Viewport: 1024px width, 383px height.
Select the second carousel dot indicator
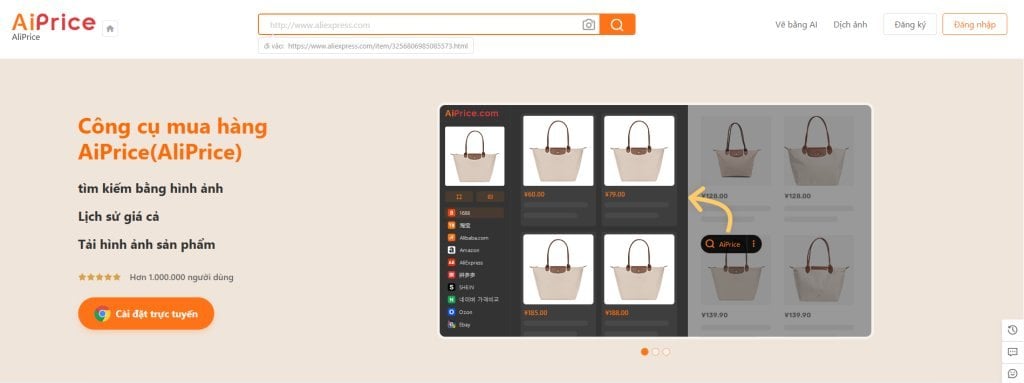[x=656, y=352]
